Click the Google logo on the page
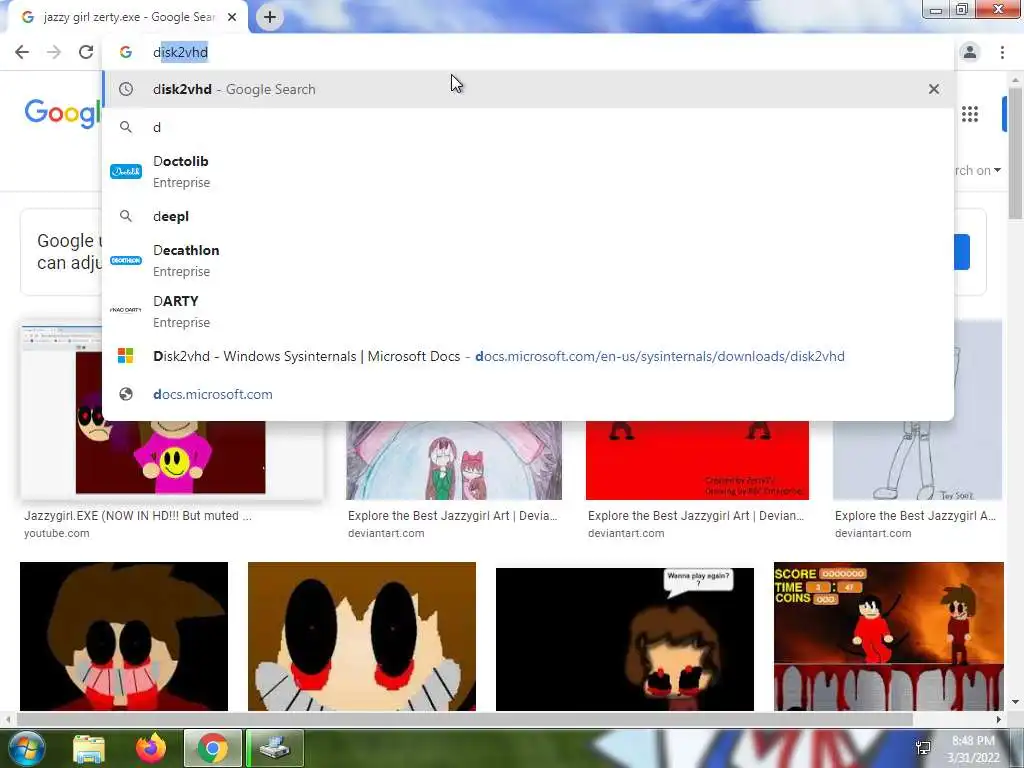The width and height of the screenshot is (1024, 768). click(x=62, y=114)
